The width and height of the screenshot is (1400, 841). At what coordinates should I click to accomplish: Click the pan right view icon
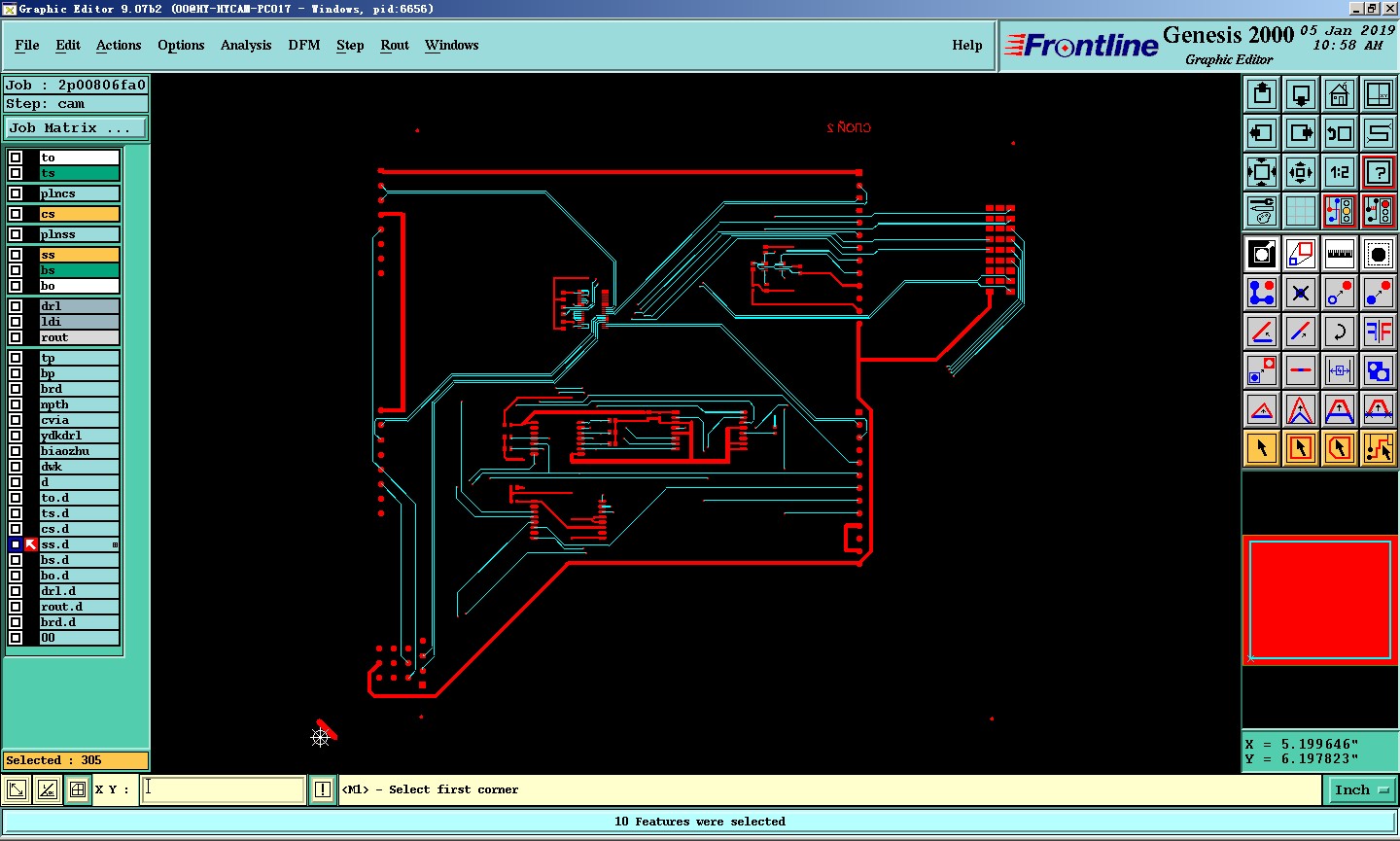pos(1301,133)
